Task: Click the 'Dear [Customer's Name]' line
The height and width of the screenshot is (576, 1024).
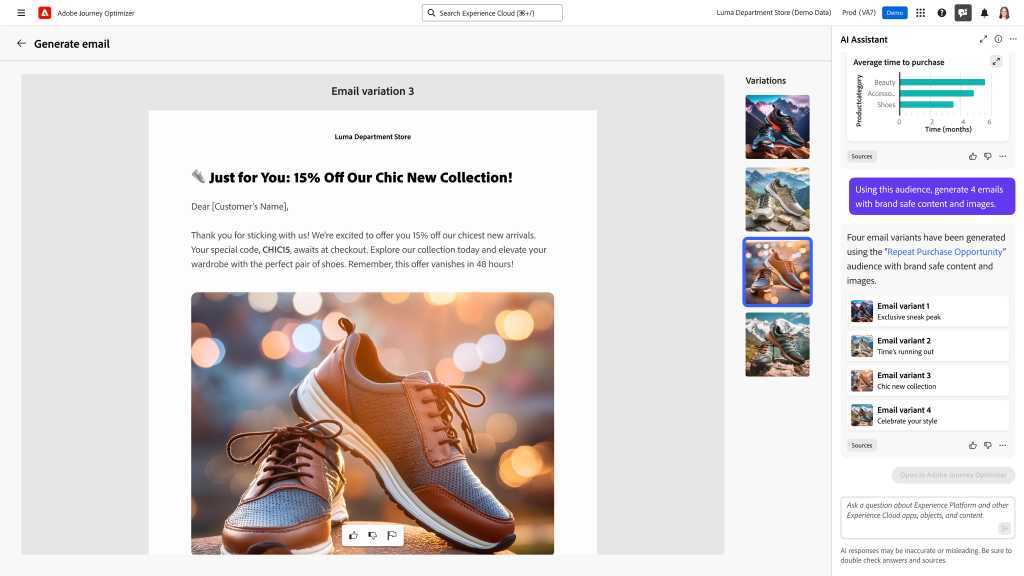Action: click(x=240, y=206)
